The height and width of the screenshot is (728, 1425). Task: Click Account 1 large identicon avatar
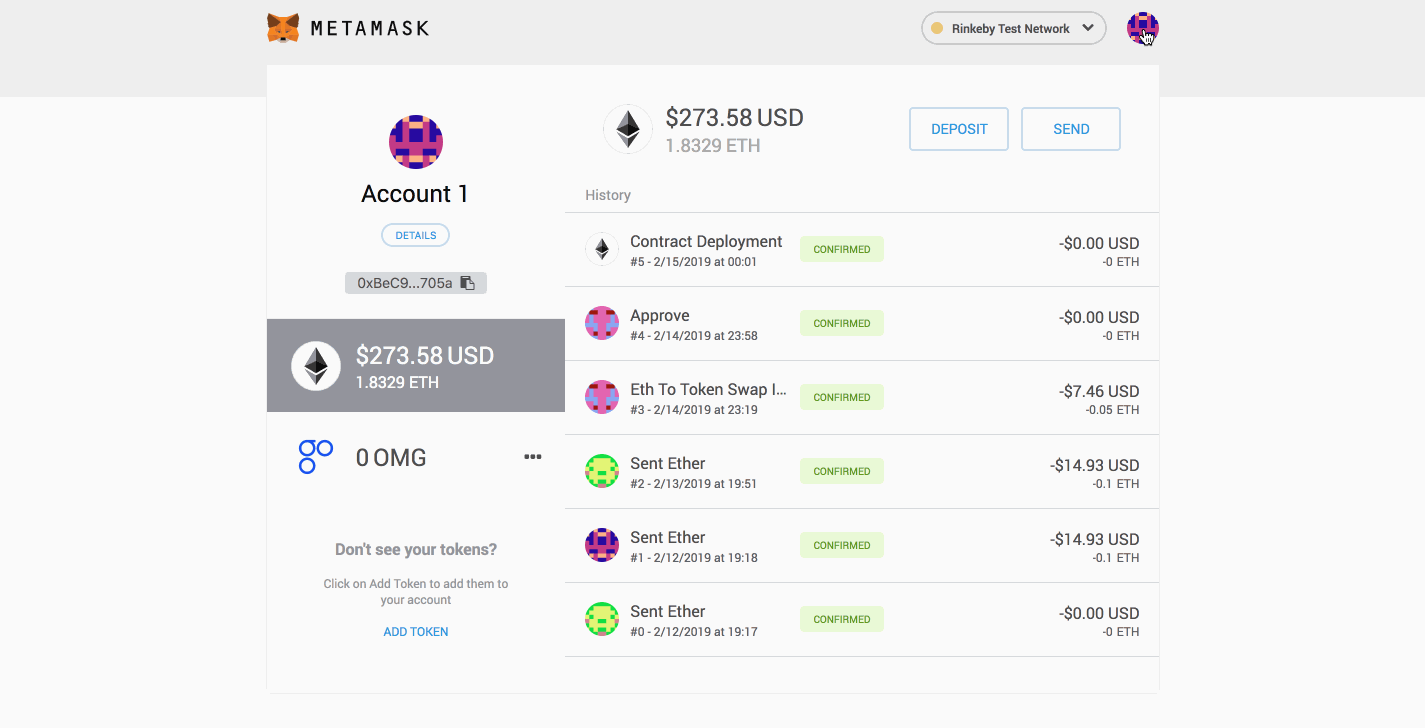pyautogui.click(x=416, y=141)
